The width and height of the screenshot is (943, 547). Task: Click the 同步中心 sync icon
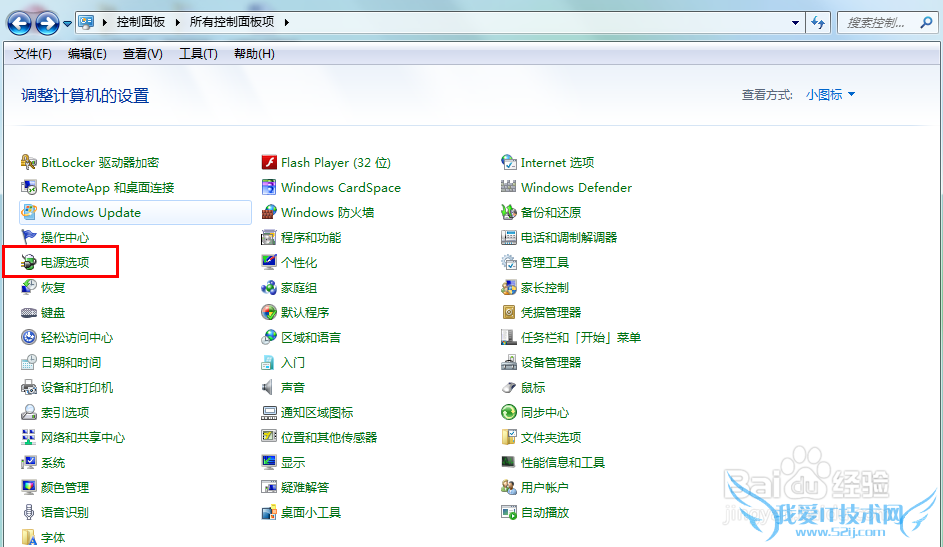point(509,412)
